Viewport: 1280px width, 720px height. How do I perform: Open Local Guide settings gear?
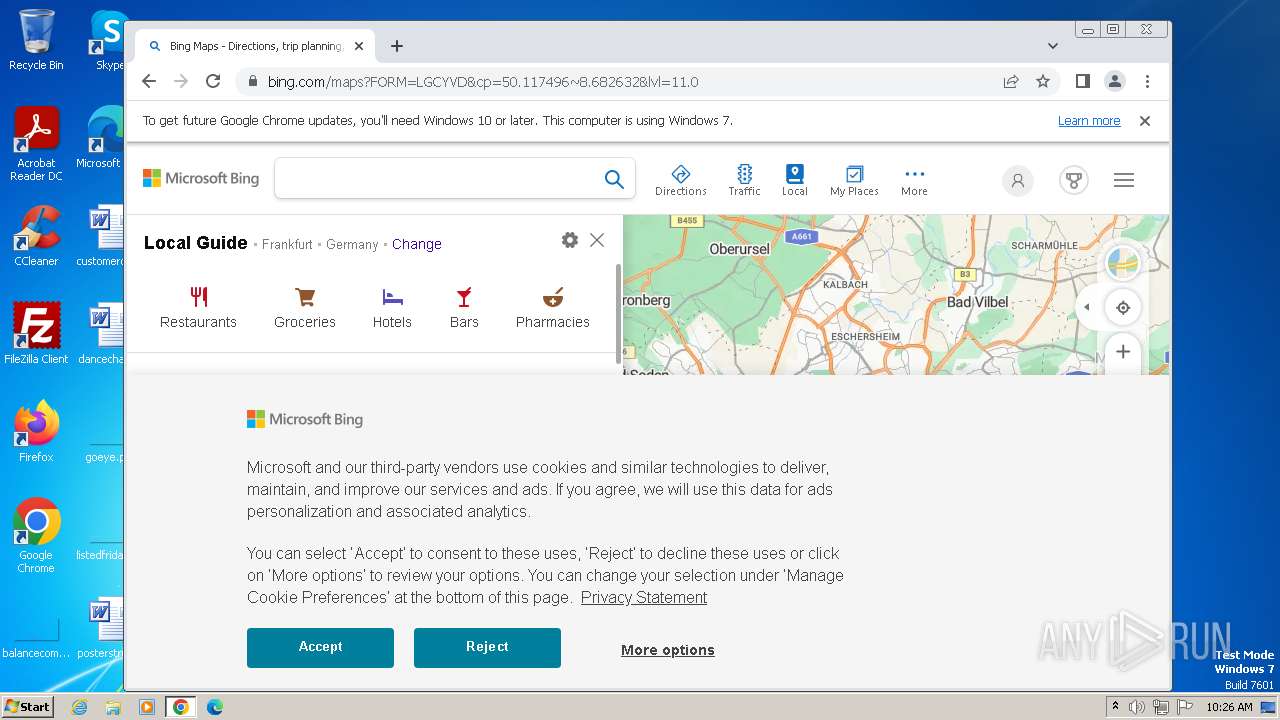(x=570, y=240)
